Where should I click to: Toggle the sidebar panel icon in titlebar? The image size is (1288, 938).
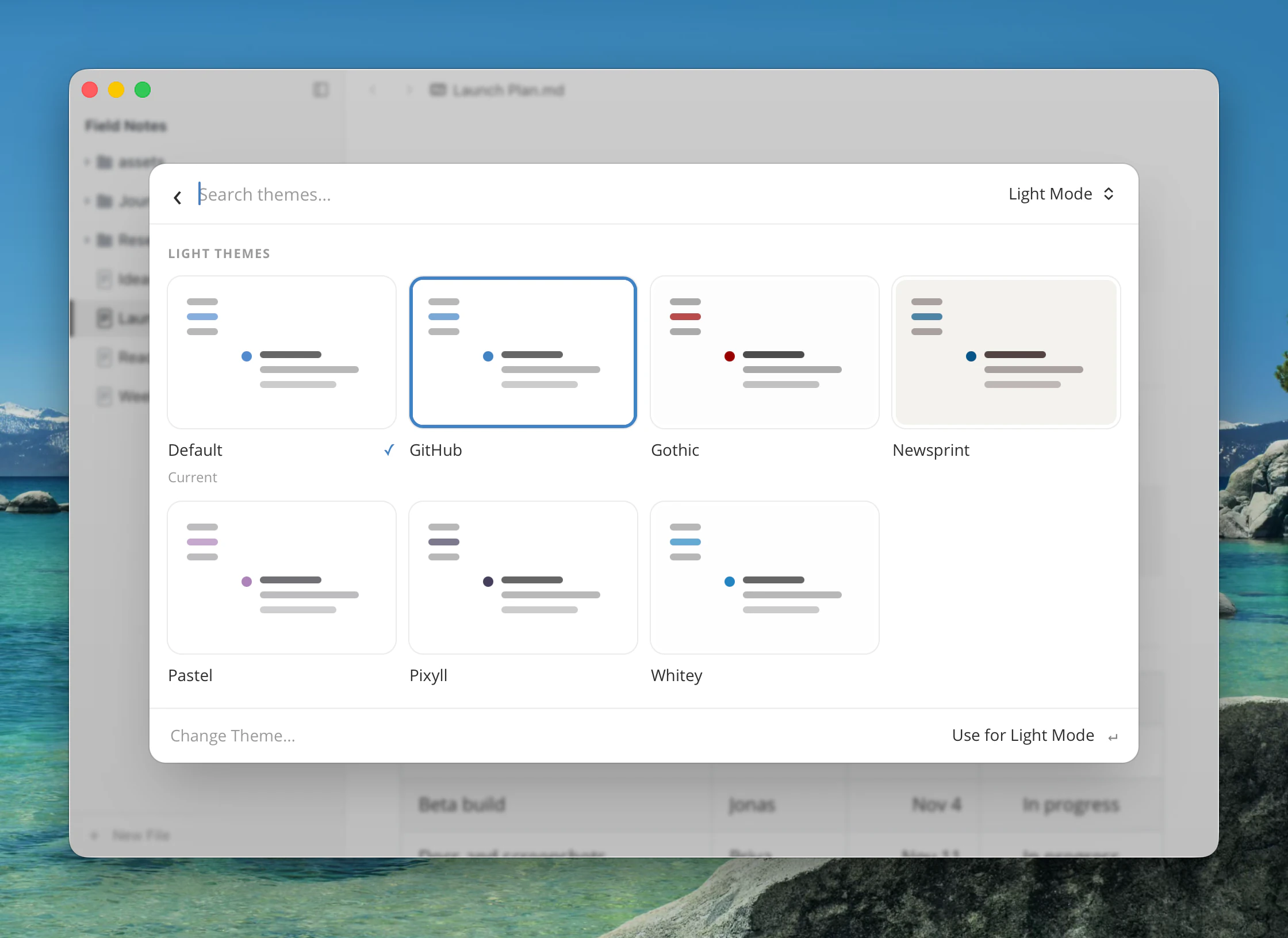pyautogui.click(x=321, y=90)
